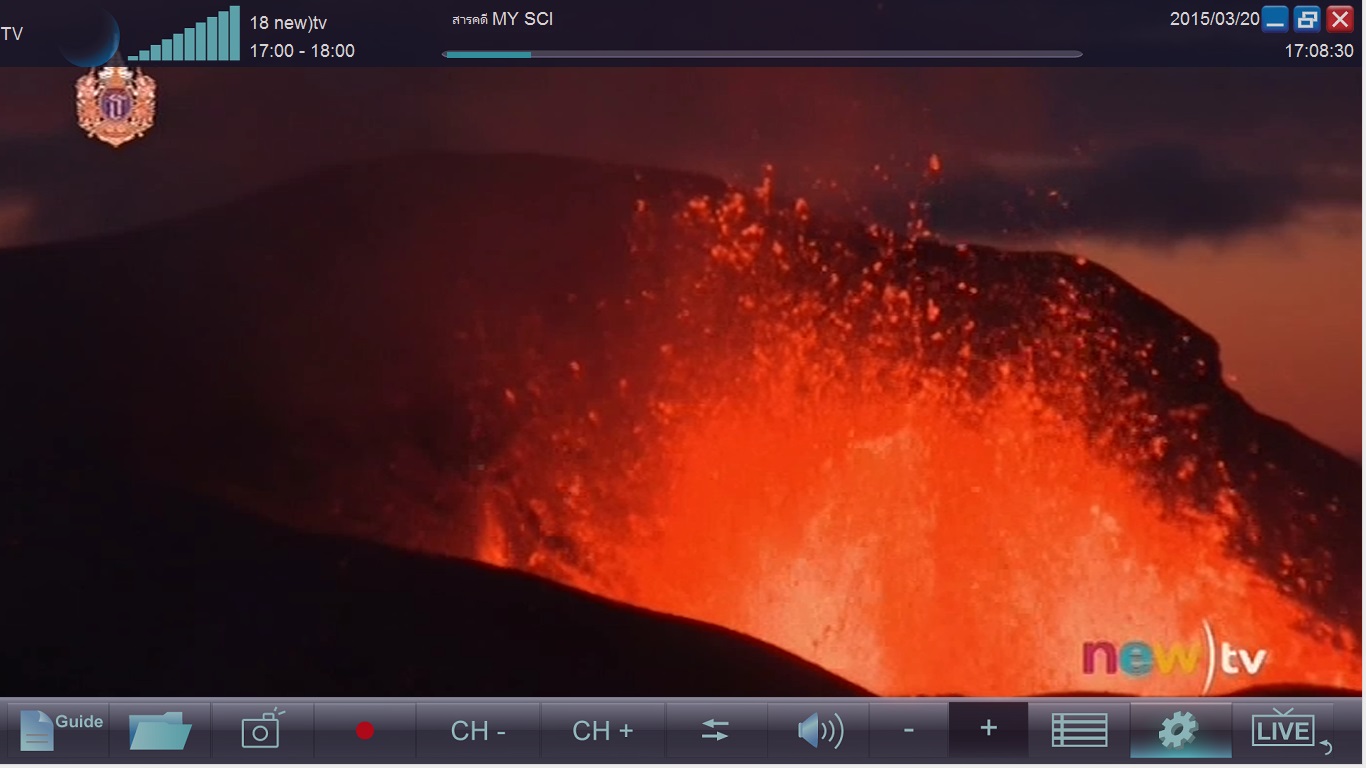Image resolution: width=1366 pixels, height=768 pixels.
Task: Take a snapshot with the camera icon
Action: pos(263,730)
